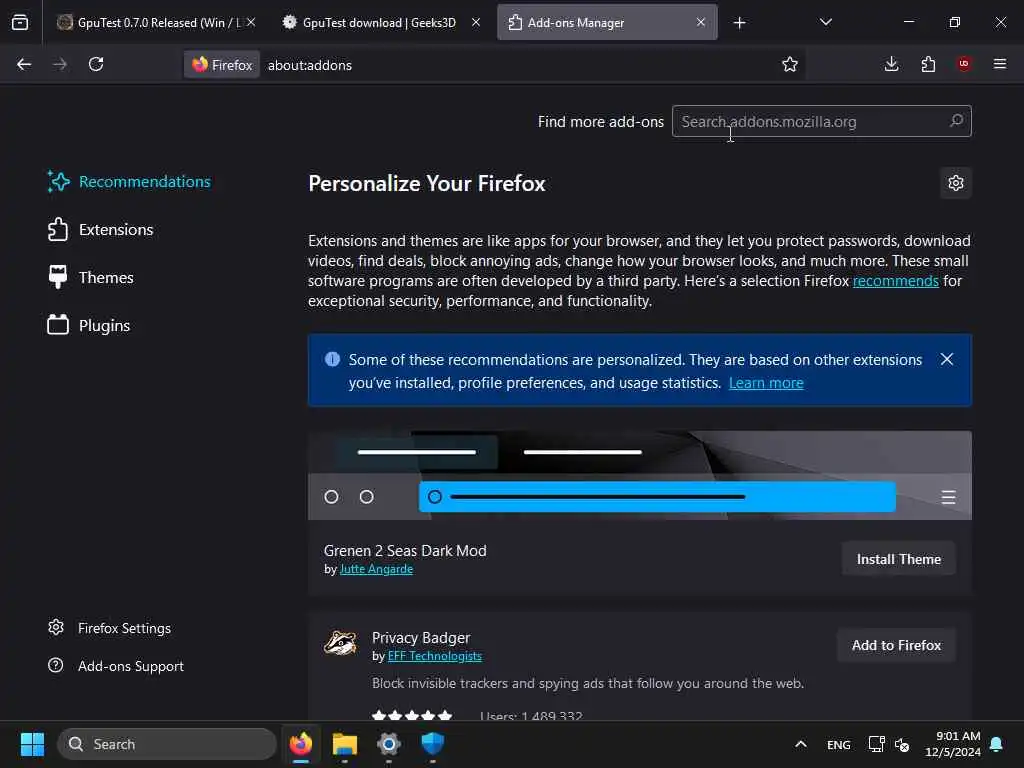Open the Plugins category

(89, 325)
